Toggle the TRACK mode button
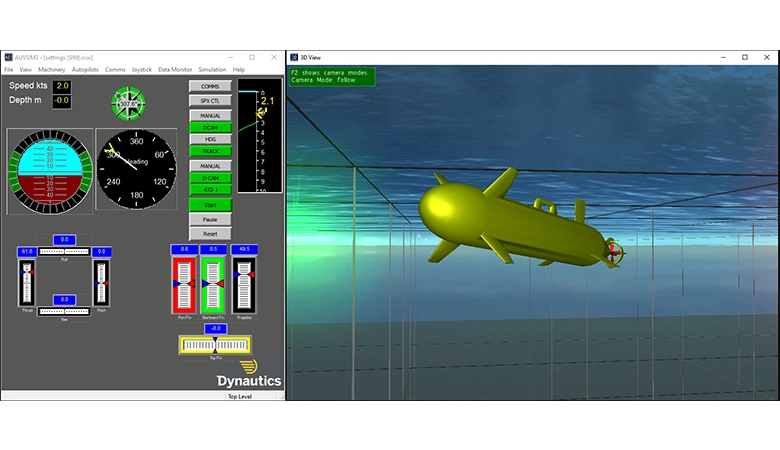The height and width of the screenshot is (450, 780). click(210, 152)
